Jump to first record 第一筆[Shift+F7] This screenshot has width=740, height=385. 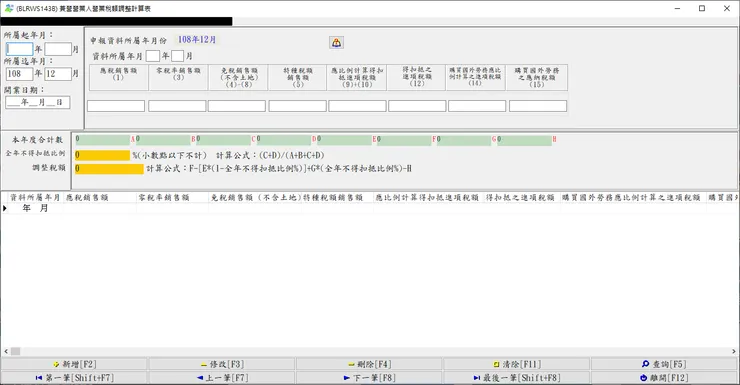click(74, 377)
